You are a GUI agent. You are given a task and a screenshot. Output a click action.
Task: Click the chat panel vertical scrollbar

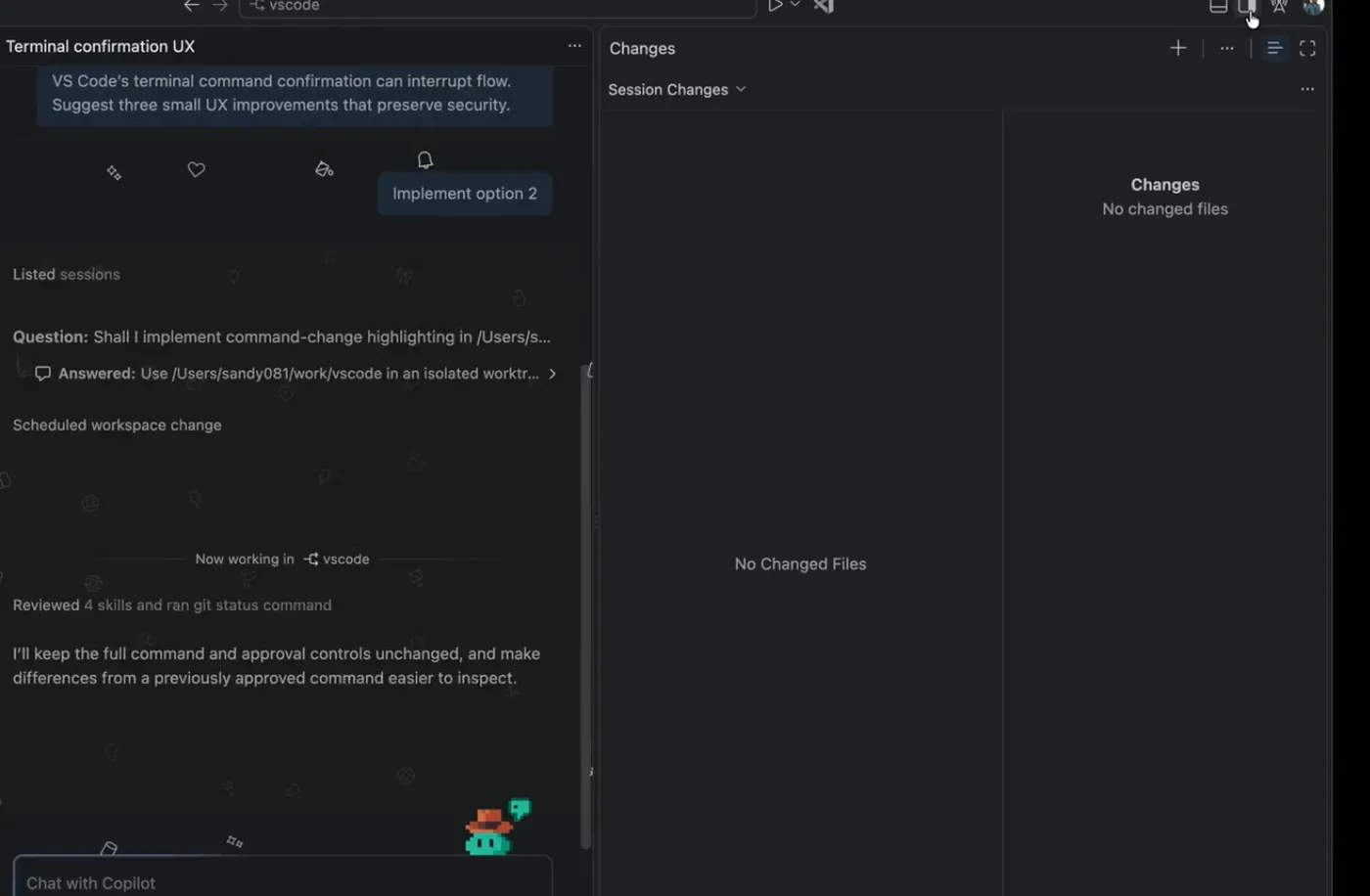(586, 606)
